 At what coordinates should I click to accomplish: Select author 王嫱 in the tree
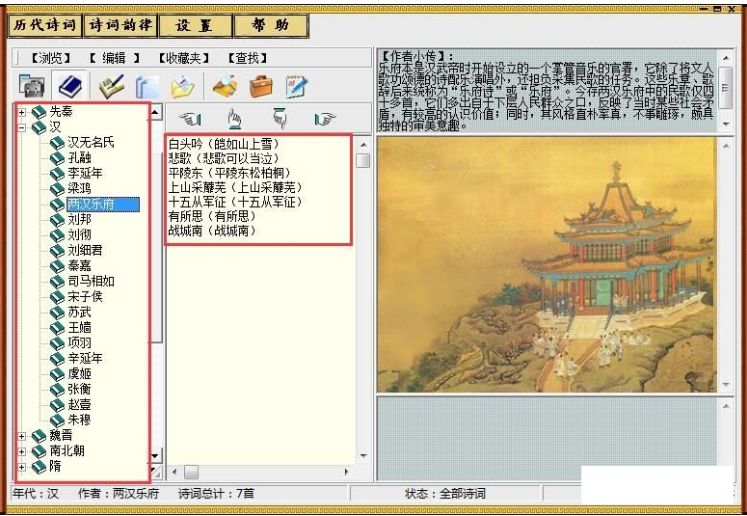click(x=79, y=327)
